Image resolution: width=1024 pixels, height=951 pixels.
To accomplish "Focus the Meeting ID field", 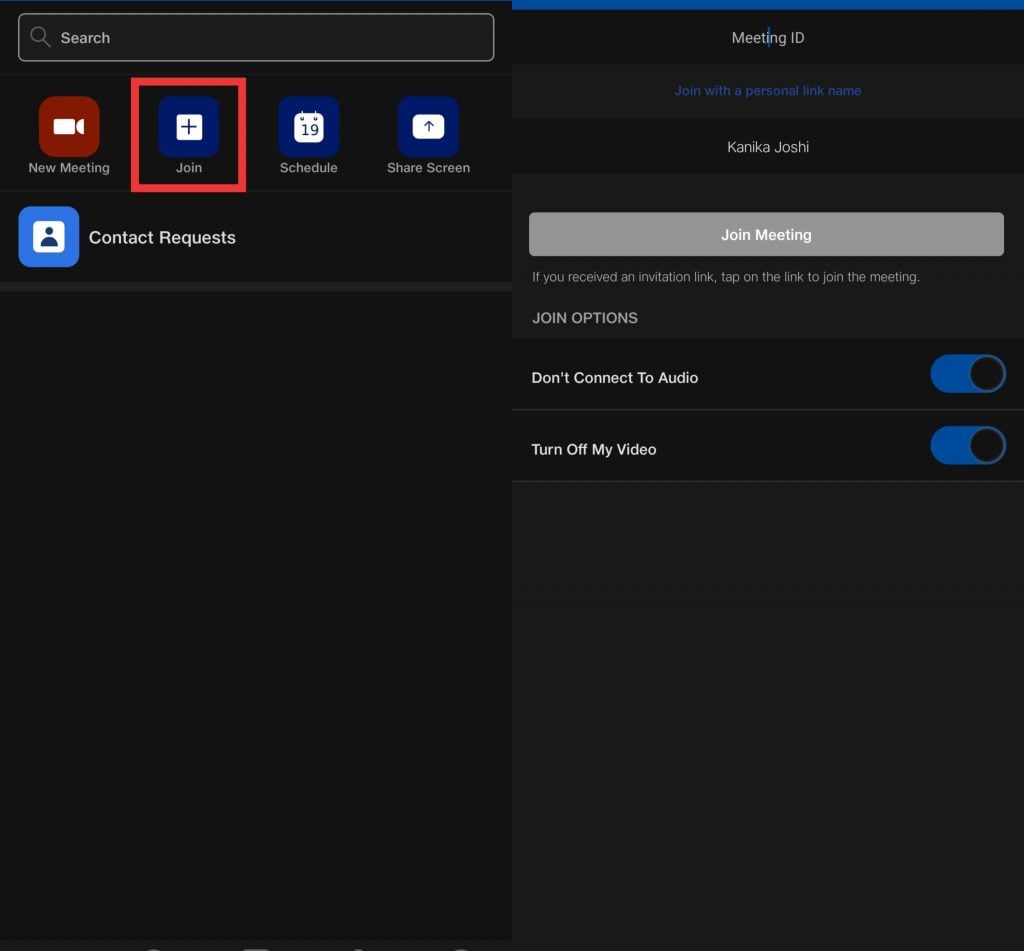I will pos(767,37).
